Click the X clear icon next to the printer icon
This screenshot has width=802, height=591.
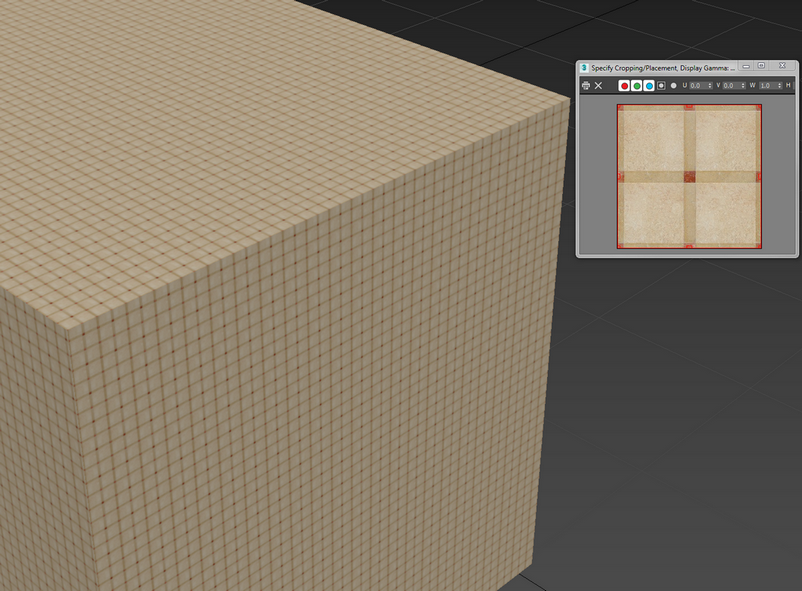pyautogui.click(x=598, y=86)
